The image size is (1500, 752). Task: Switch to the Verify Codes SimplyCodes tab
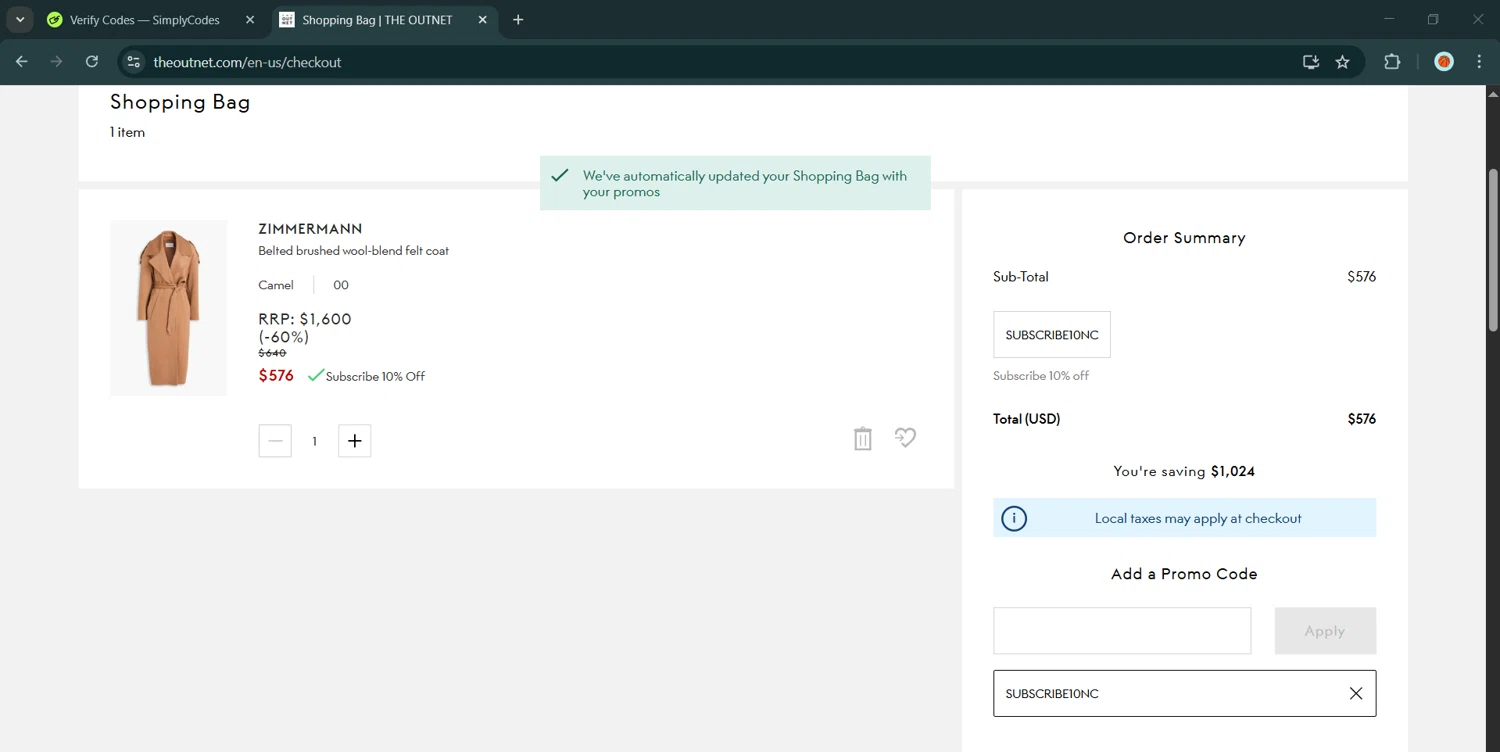coord(144,20)
